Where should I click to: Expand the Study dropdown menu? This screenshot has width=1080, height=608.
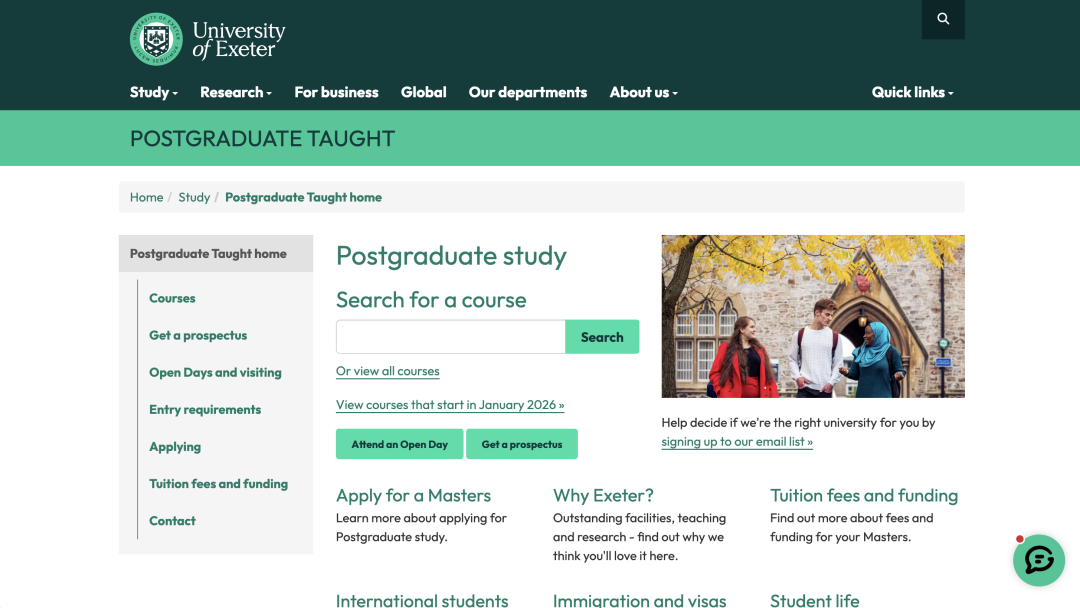click(x=153, y=92)
